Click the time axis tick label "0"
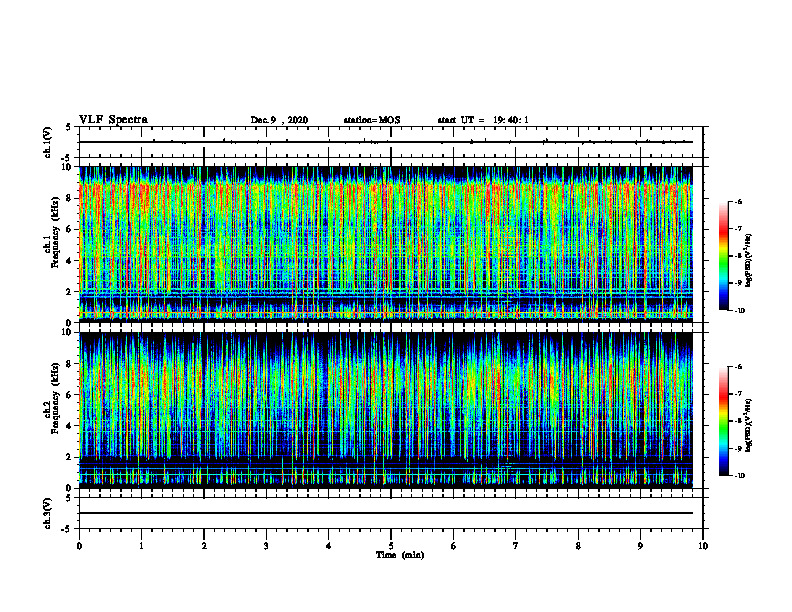The image size is (792, 612). [79, 546]
